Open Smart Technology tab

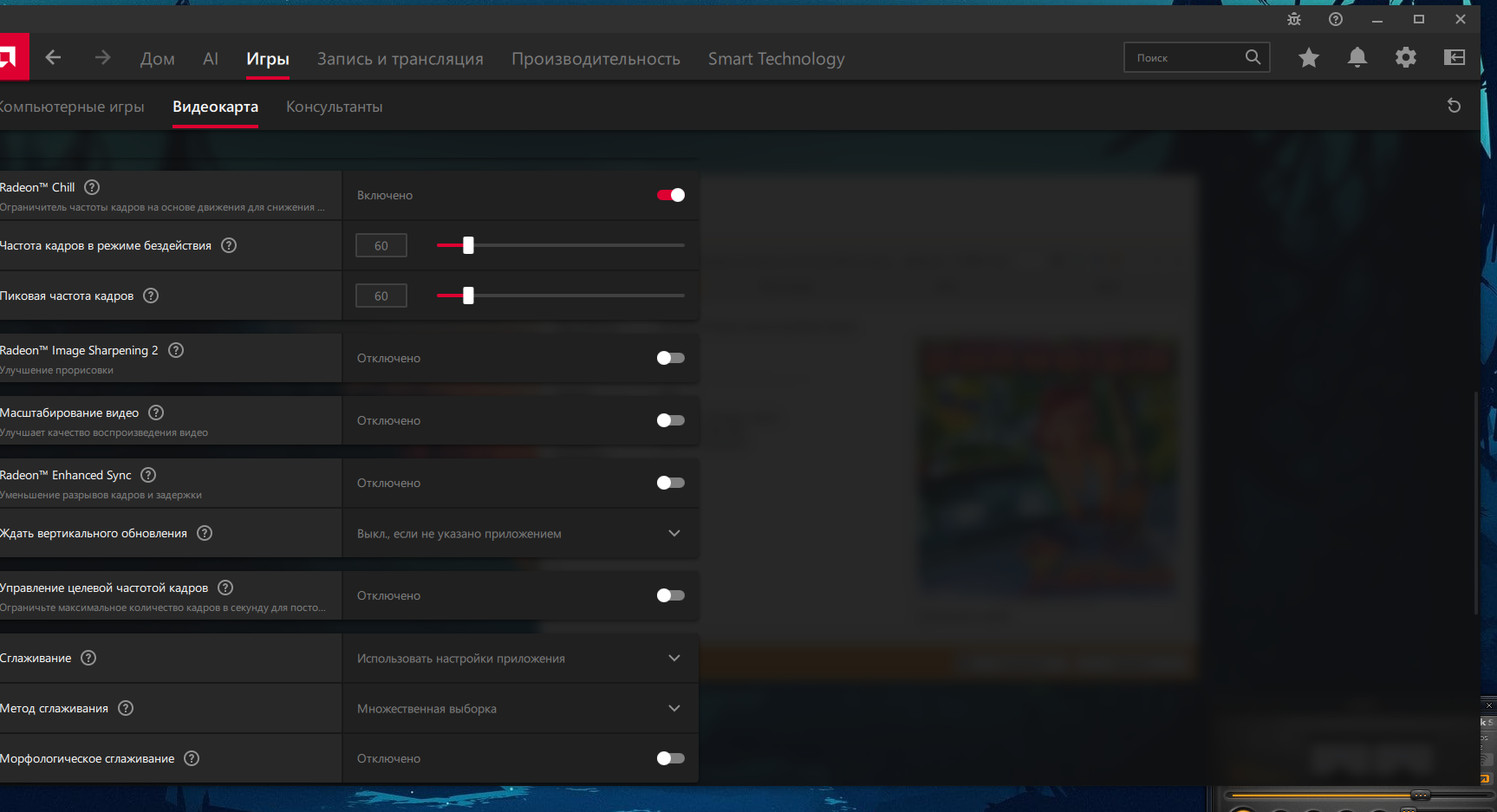[777, 58]
